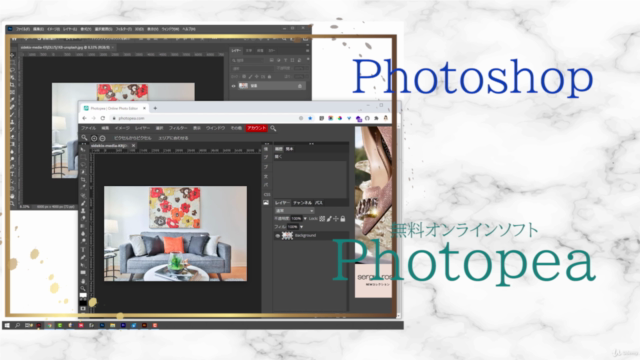The height and width of the screenshot is (360, 640).
Task: Click layer search field in Photoshop Layers panel
Action: [247, 60]
